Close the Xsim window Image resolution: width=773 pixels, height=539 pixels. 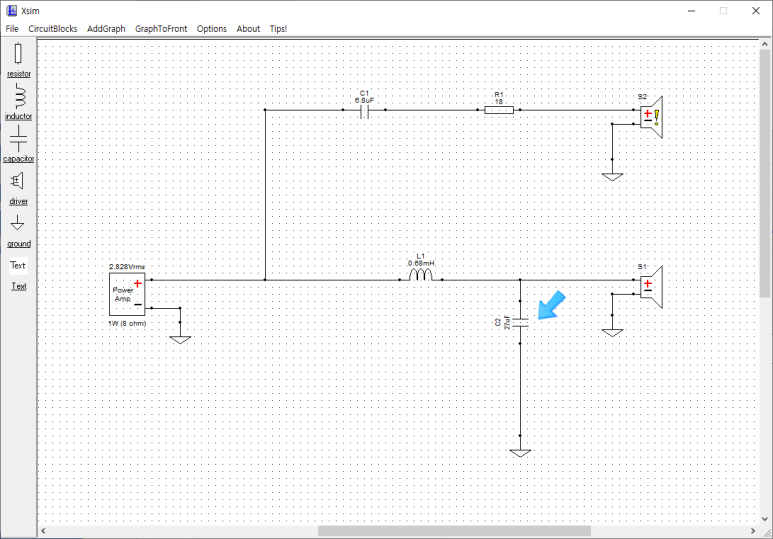coord(756,11)
